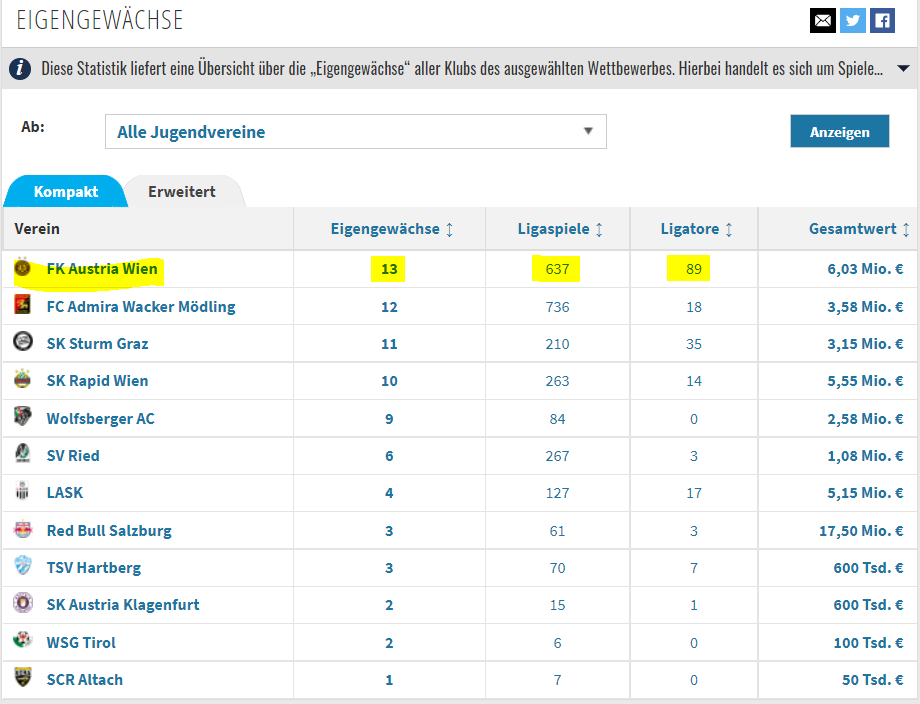Open the Red Bull Salzburg crest
Image resolution: width=920 pixels, height=704 pixels.
pyautogui.click(x=22, y=529)
